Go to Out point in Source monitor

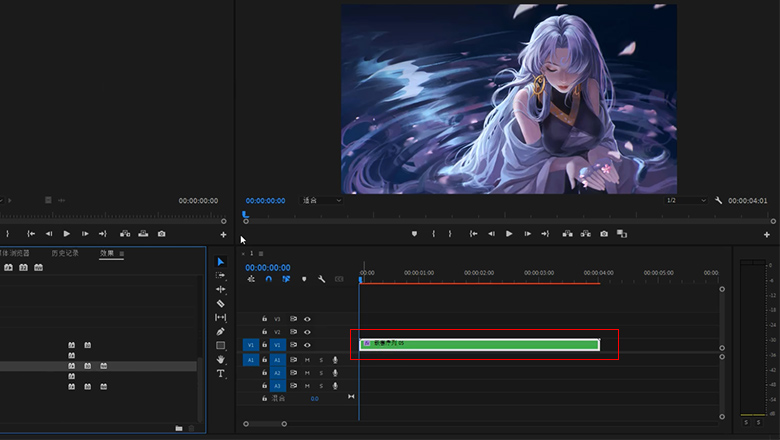(x=102, y=234)
